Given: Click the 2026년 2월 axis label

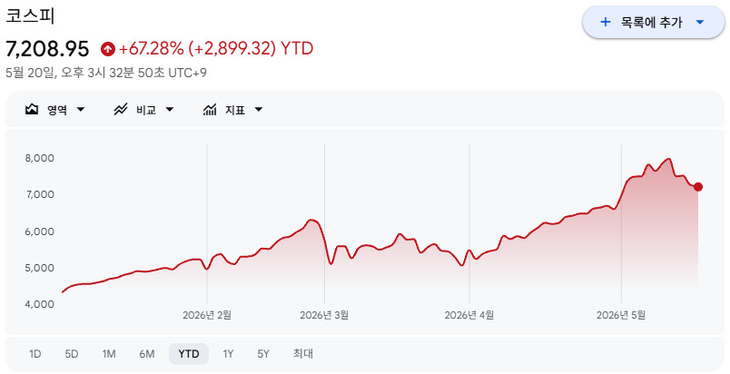Looking at the screenshot, I should (207, 315).
